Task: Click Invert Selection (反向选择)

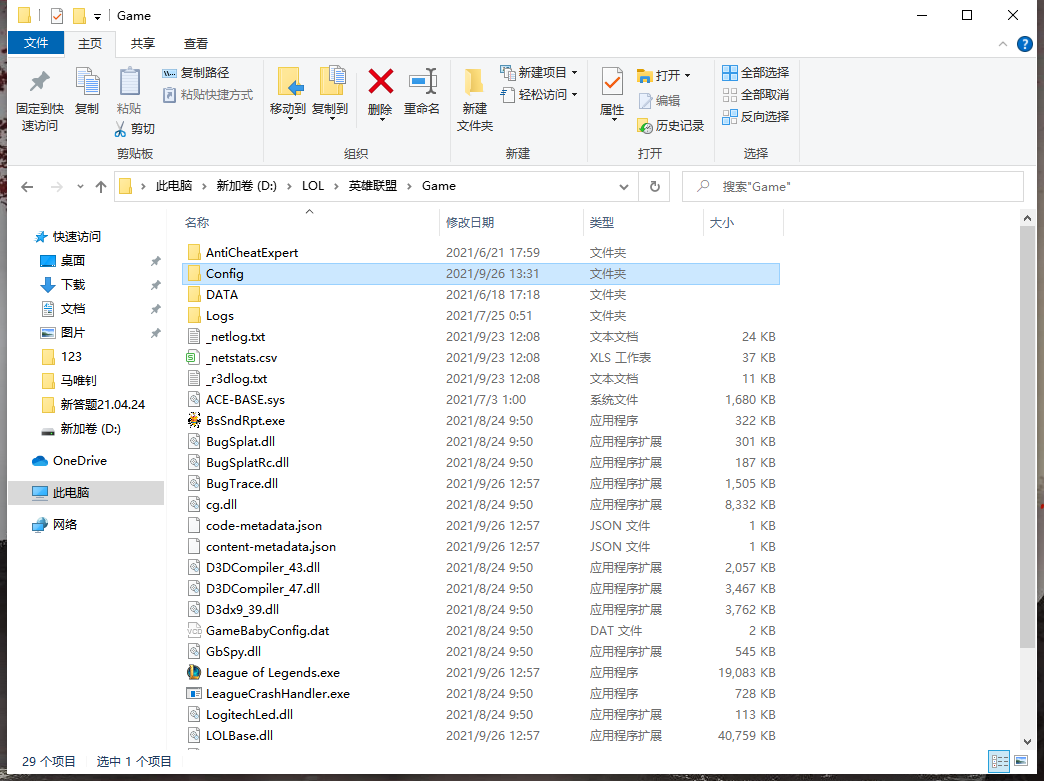Action: (x=756, y=117)
